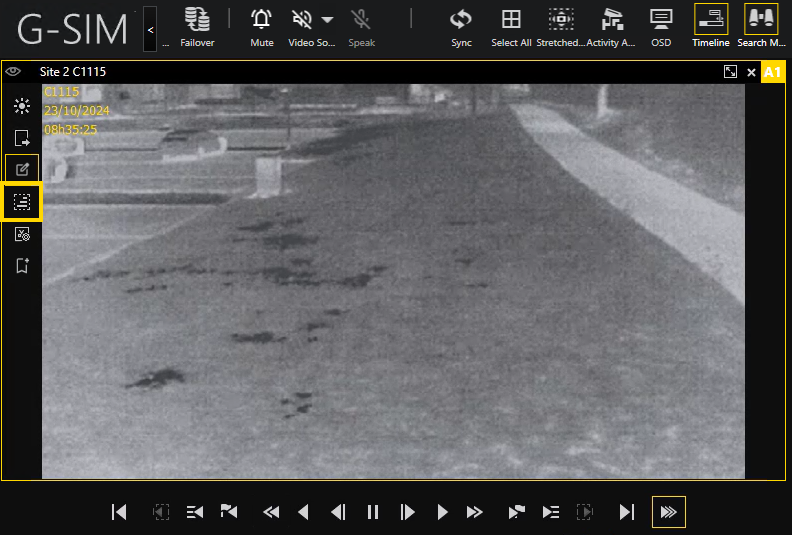Screen dimensions: 792x535
Task: Click the brightness adjustment sun icon
Action: pyautogui.click(x=22, y=106)
